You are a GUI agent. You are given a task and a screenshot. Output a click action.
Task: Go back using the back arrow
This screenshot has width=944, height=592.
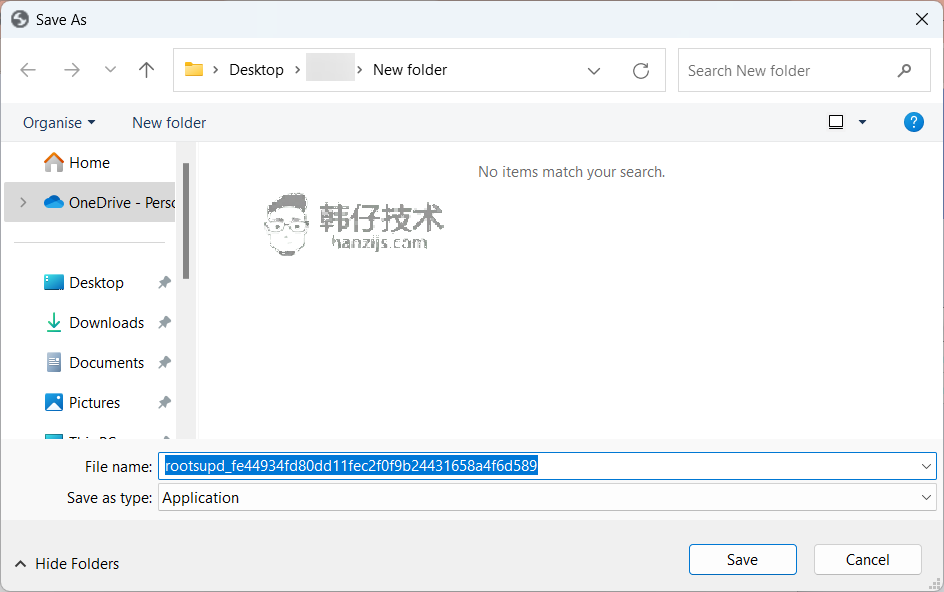click(28, 70)
